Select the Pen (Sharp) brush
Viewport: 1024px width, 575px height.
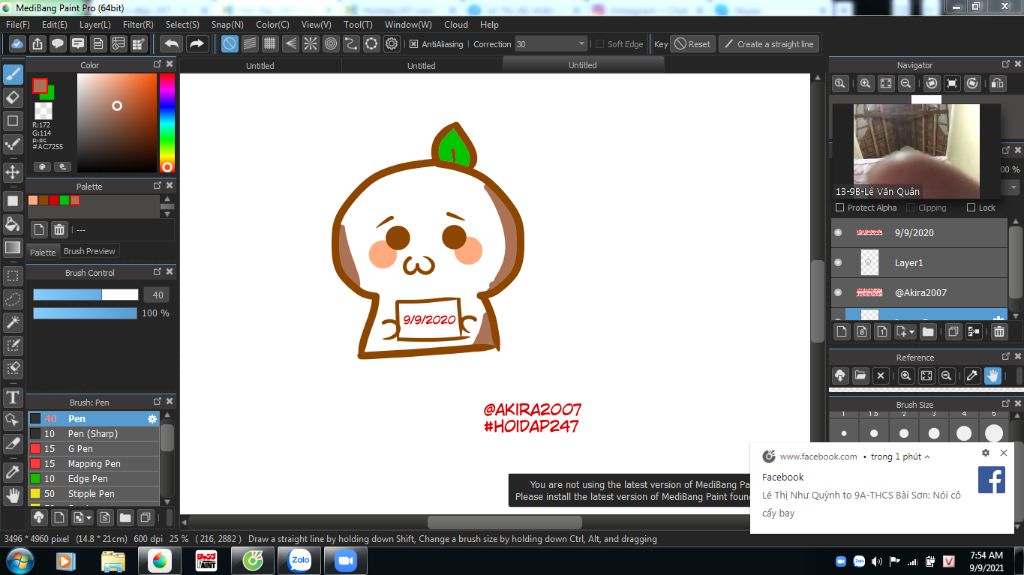click(x=93, y=434)
